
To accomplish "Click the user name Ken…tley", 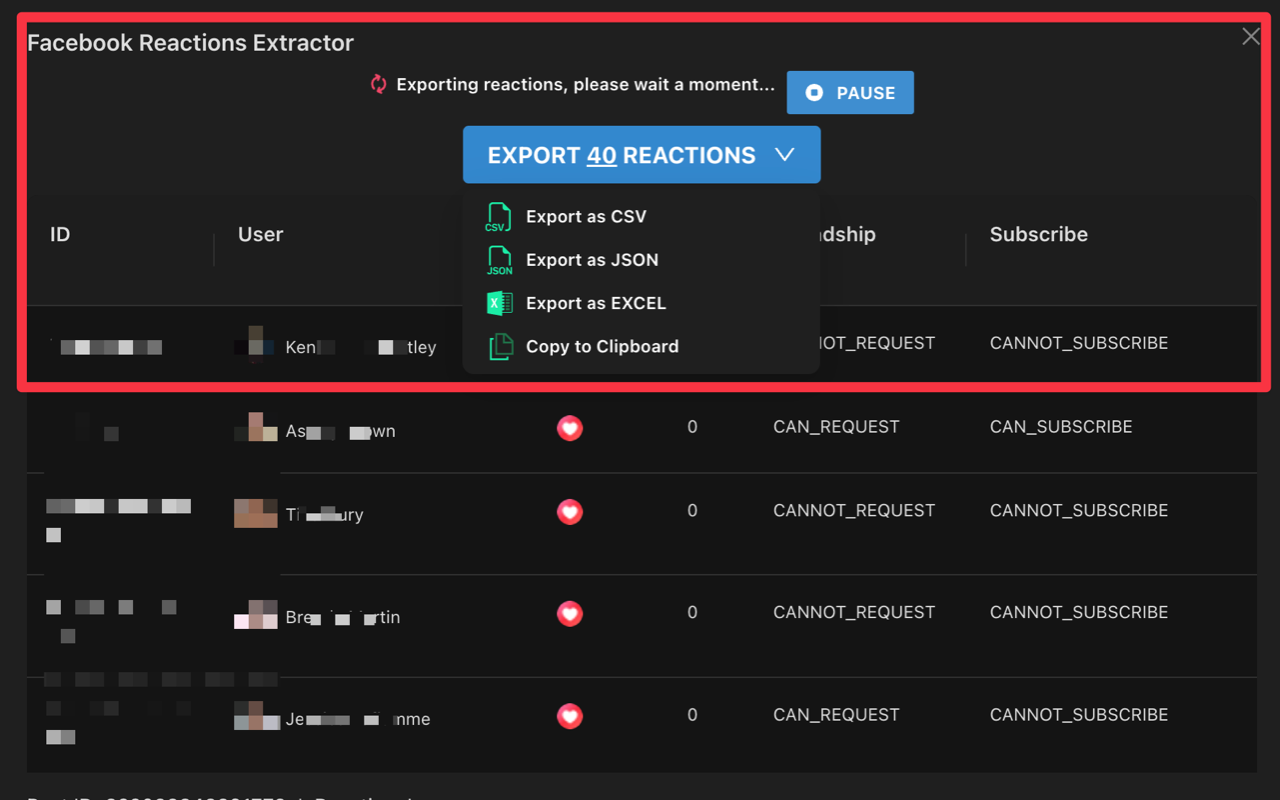I will [361, 348].
